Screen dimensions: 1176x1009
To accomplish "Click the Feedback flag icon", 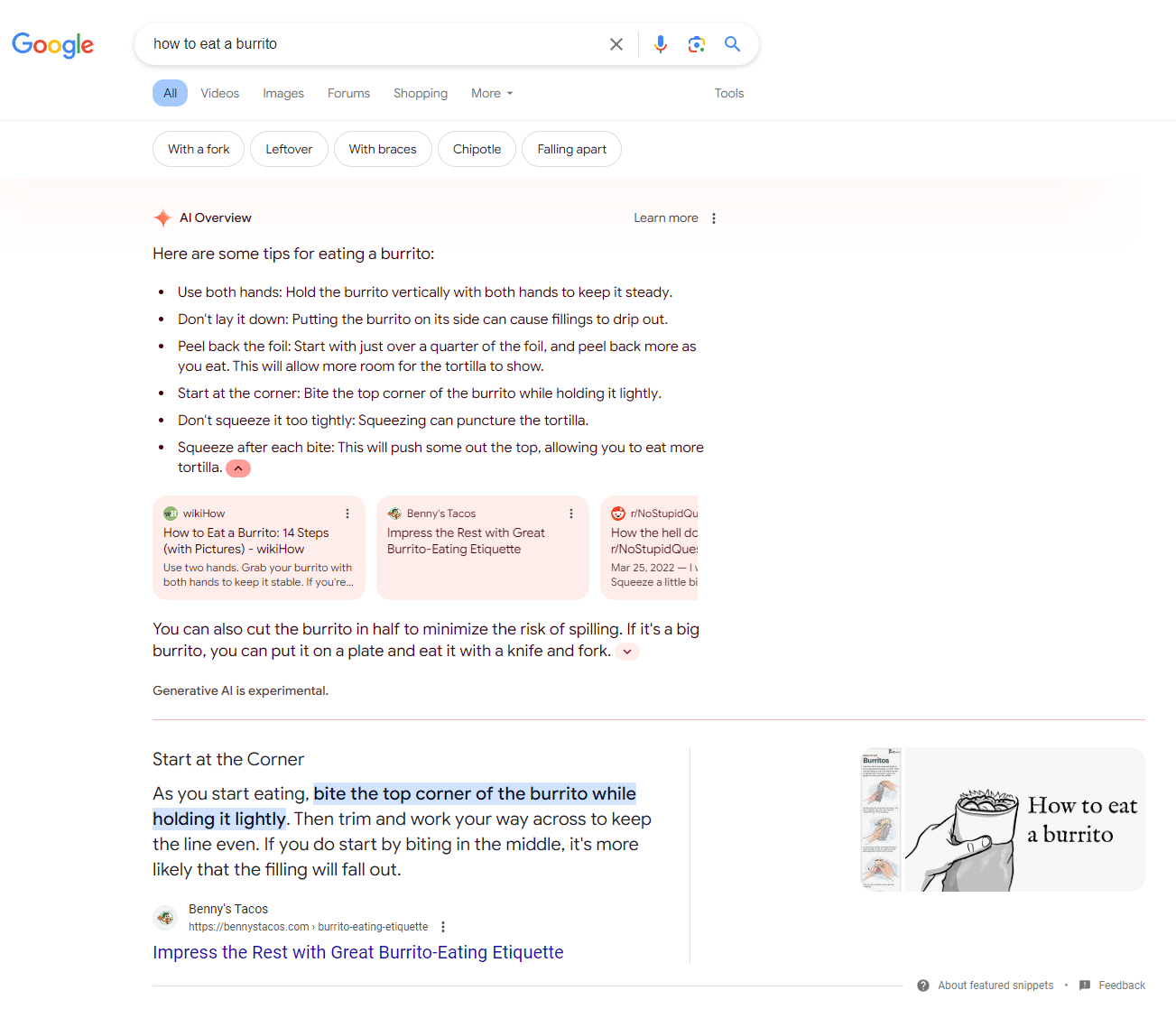I will click(1085, 986).
